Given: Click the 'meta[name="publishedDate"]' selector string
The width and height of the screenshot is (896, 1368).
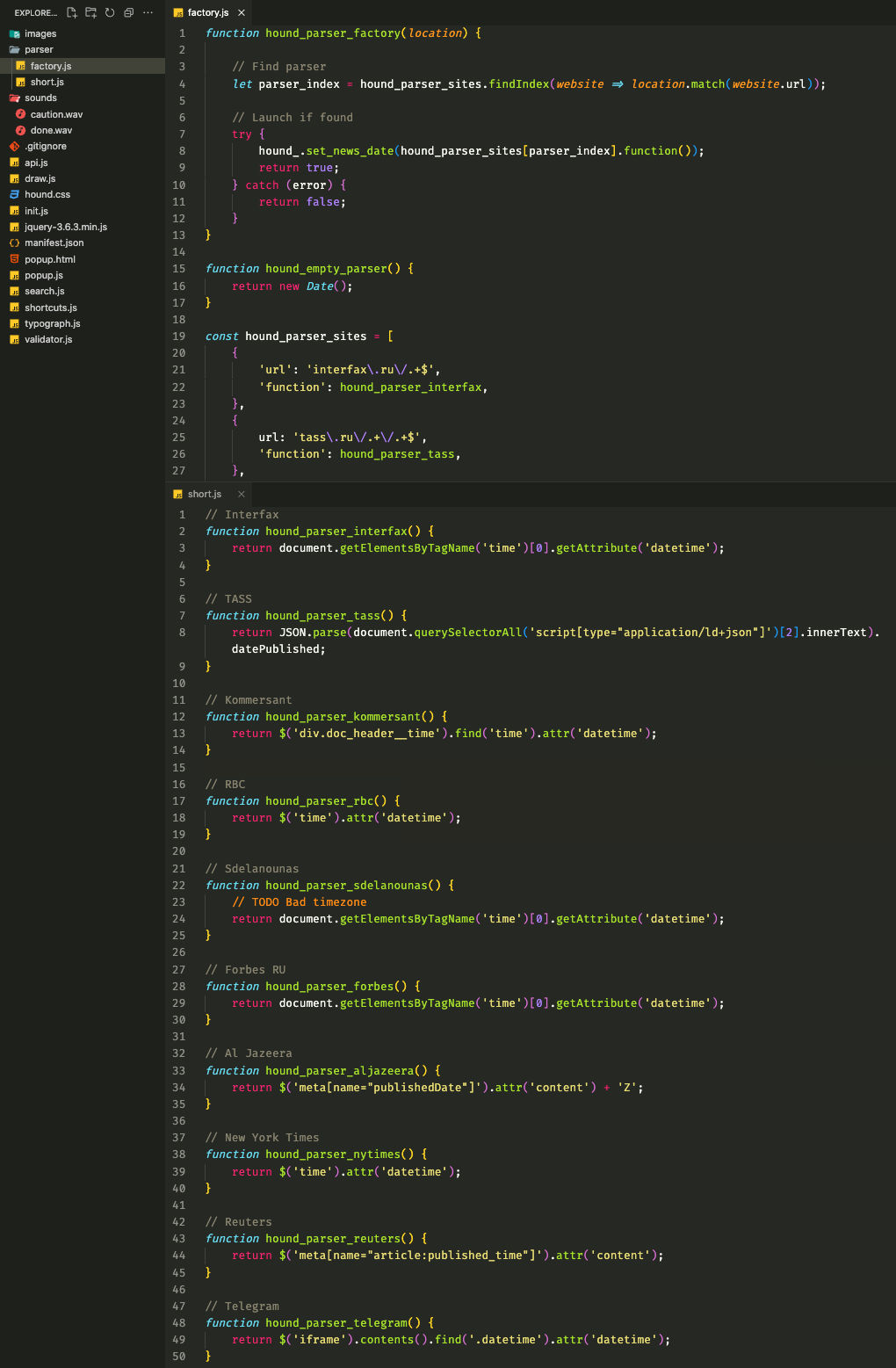Looking at the screenshot, I should [x=387, y=1088].
